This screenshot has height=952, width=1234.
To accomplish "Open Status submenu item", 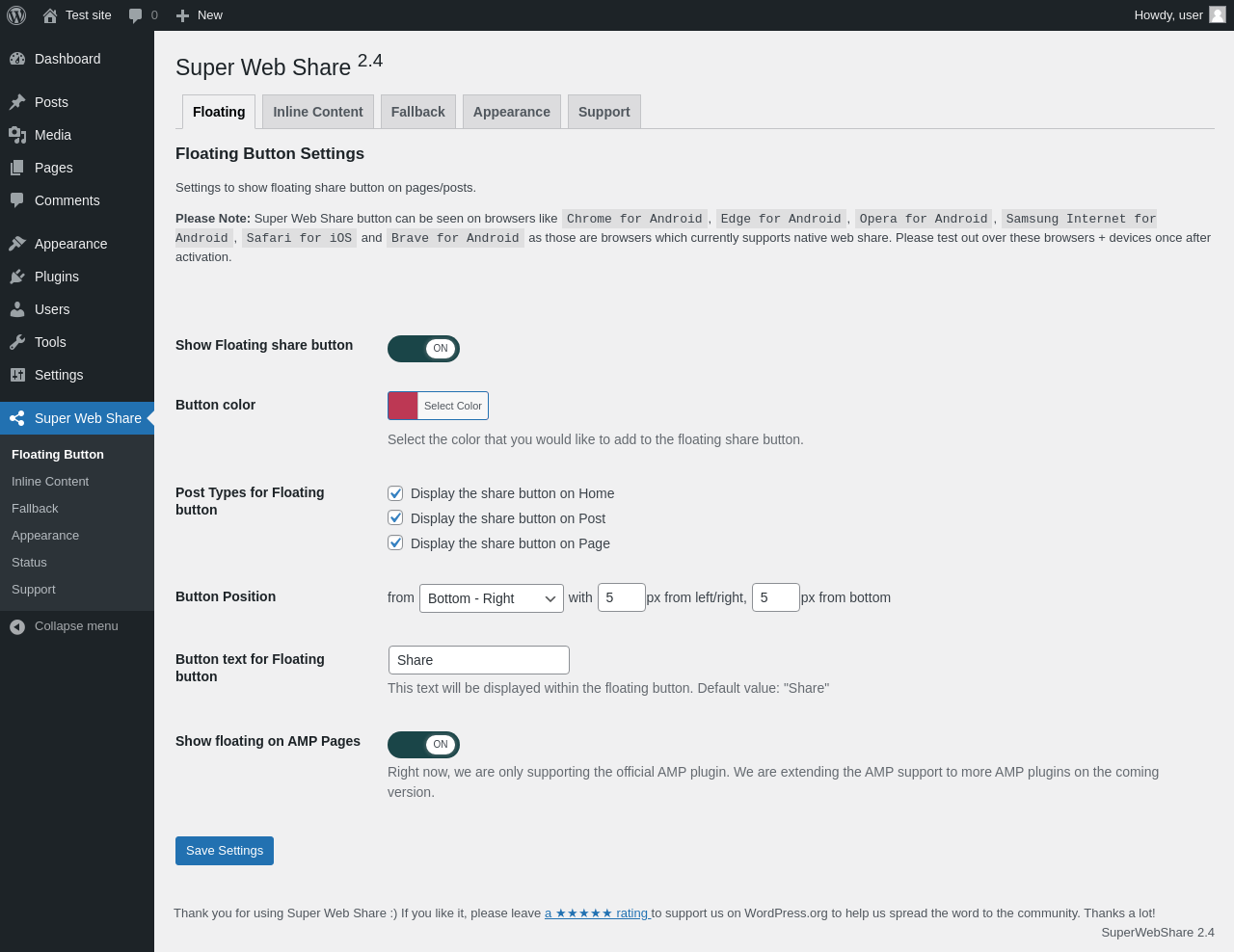I will [x=29, y=563].
